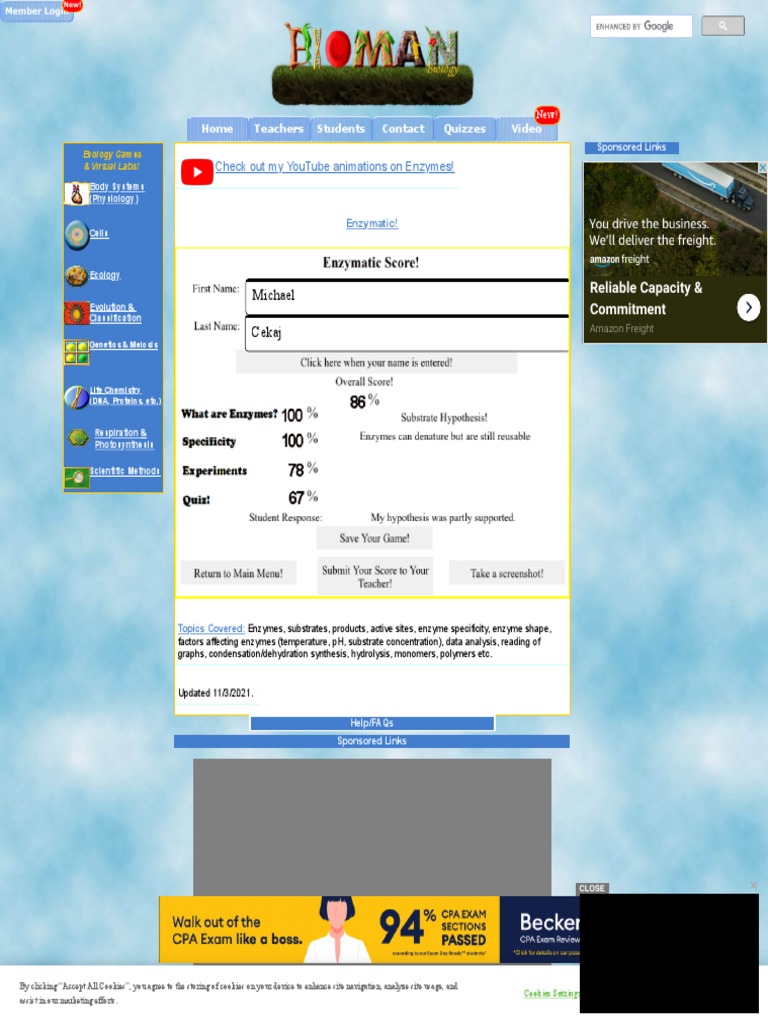Click the Body Systems heart icon
The image size is (768, 1024).
pos(76,194)
